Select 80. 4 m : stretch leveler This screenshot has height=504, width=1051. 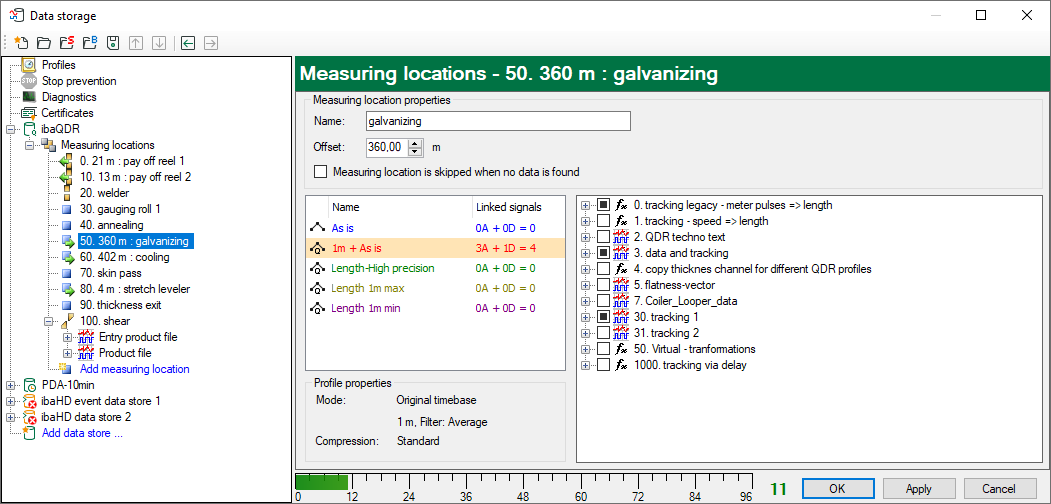point(135,290)
